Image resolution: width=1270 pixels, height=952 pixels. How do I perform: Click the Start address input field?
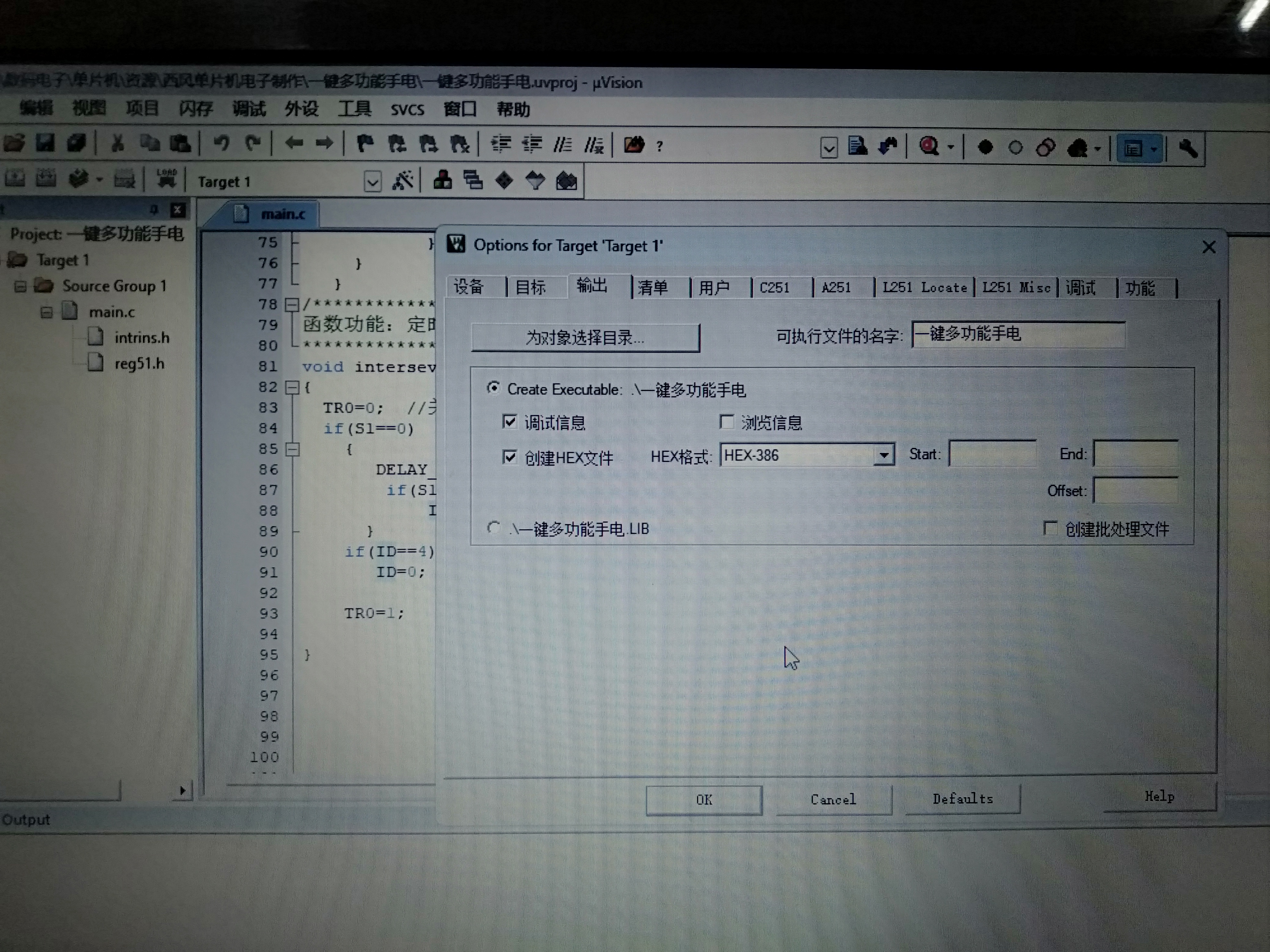[x=992, y=454]
